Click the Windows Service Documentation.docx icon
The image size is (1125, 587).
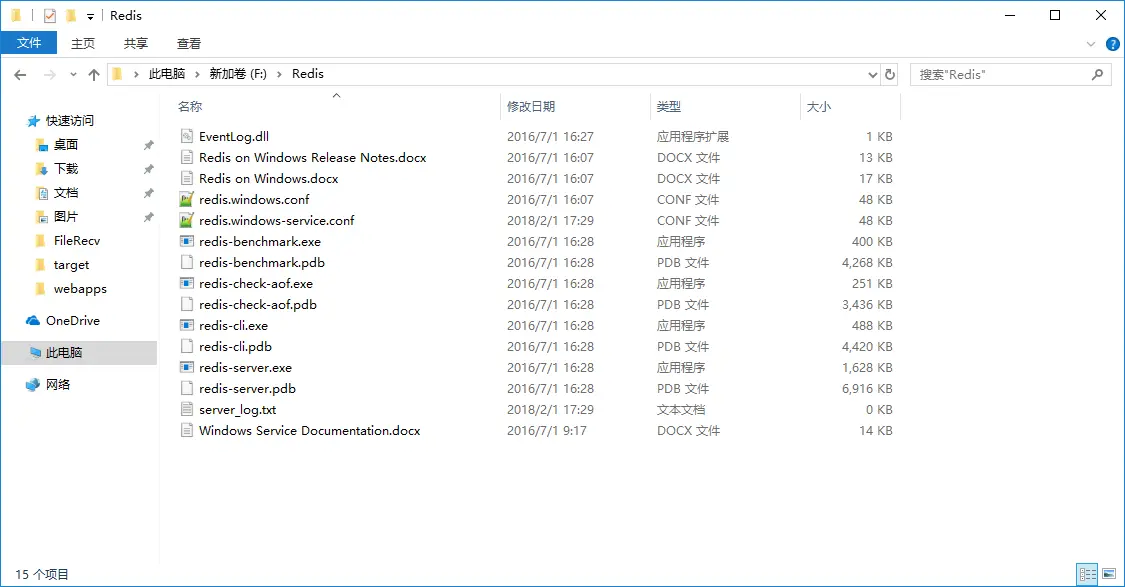point(187,431)
